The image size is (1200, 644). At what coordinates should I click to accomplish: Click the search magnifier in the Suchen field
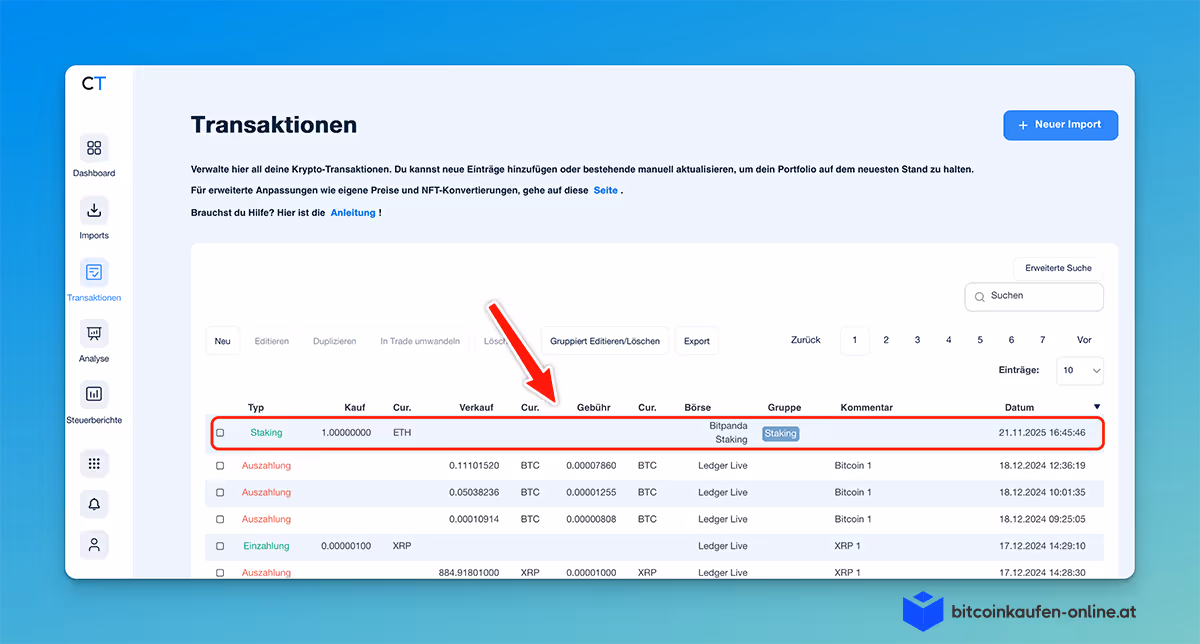point(979,296)
